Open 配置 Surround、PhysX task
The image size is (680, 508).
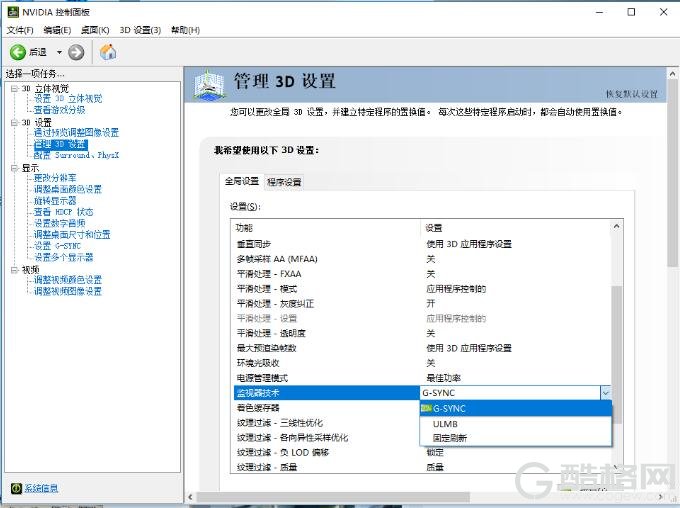click(76, 155)
